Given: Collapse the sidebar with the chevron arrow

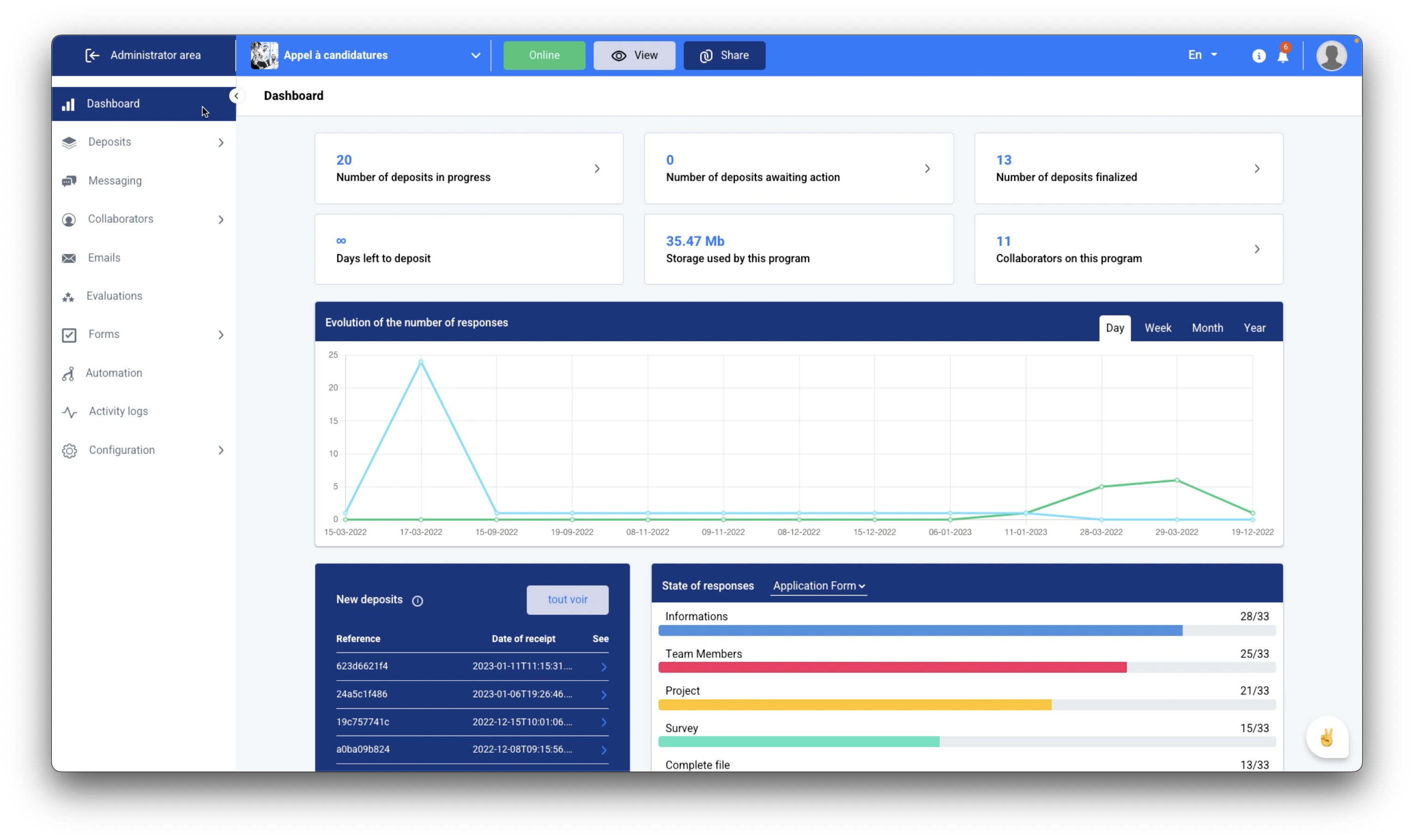Looking at the screenshot, I should pyautogui.click(x=236, y=95).
